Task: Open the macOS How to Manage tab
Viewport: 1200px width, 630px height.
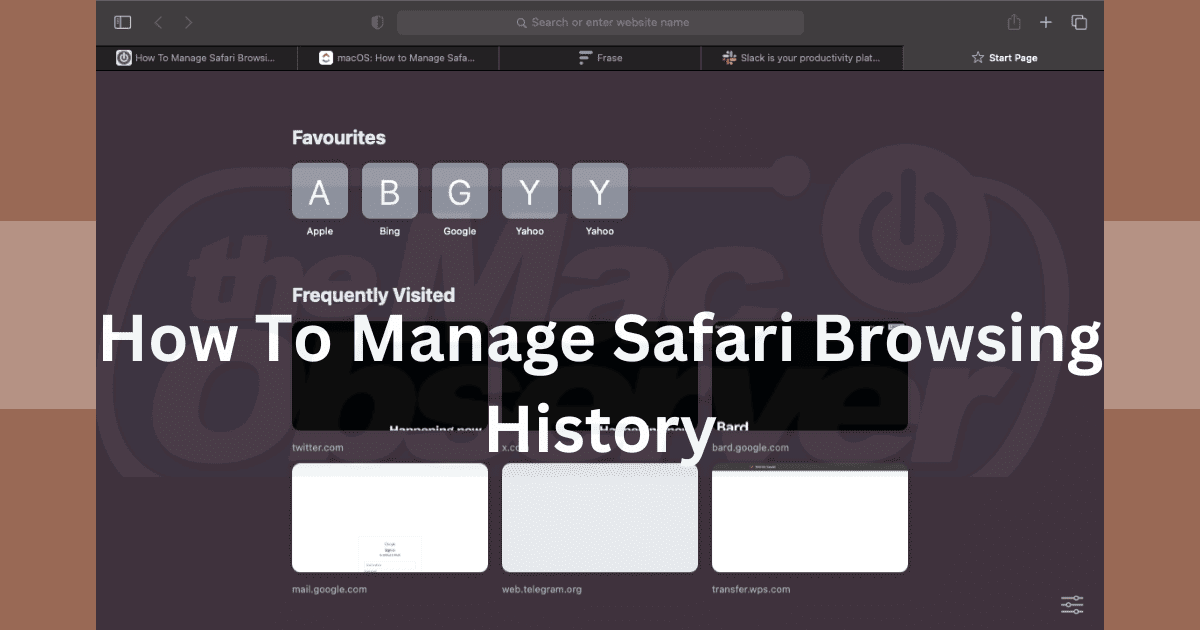Action: tap(398, 58)
